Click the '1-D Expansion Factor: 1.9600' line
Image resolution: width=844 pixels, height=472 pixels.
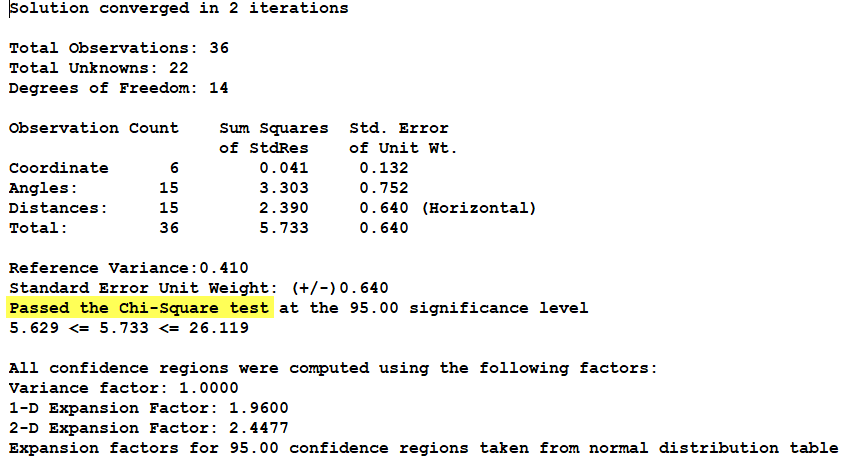tap(149, 408)
